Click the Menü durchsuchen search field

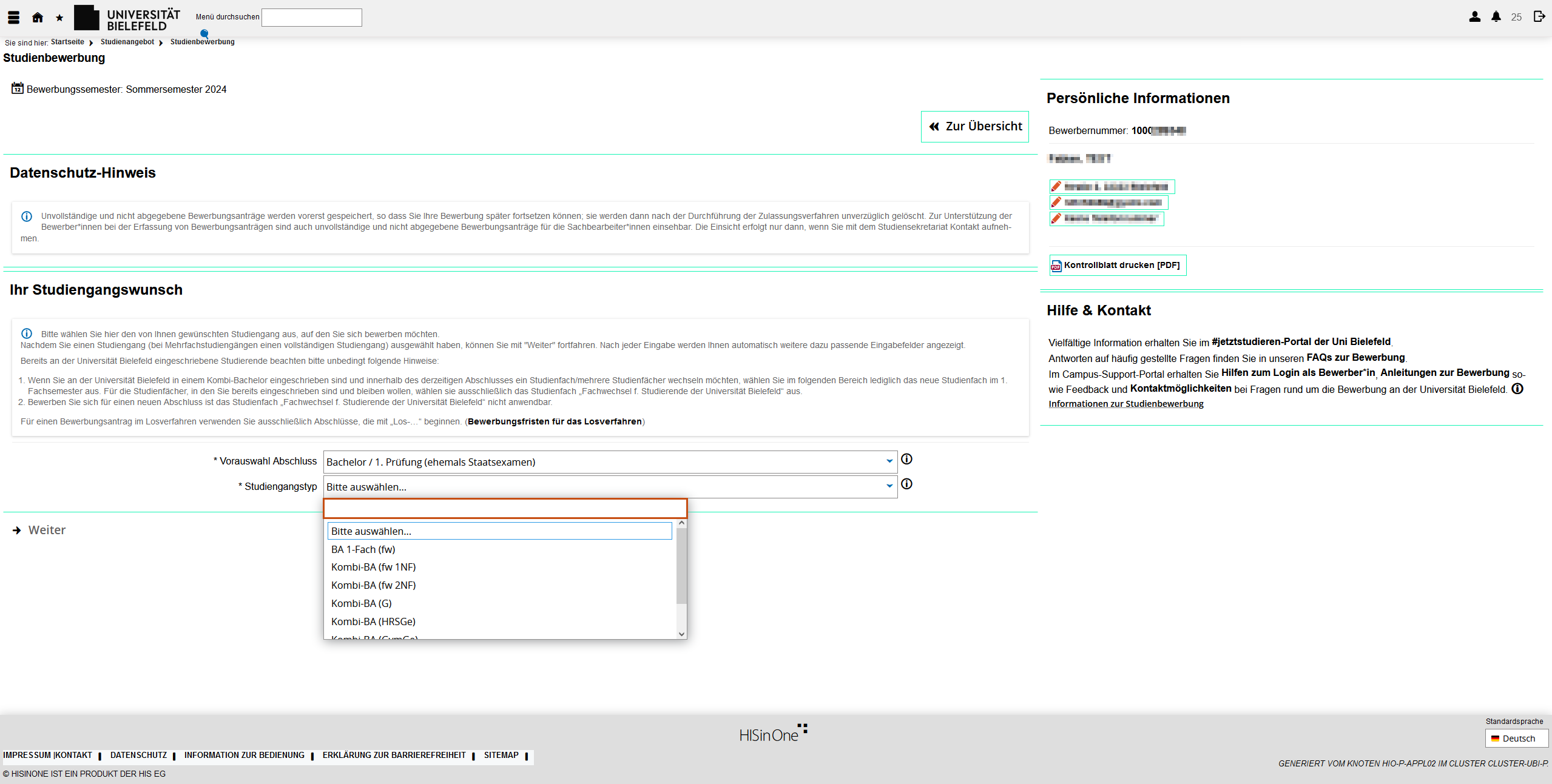pos(311,18)
